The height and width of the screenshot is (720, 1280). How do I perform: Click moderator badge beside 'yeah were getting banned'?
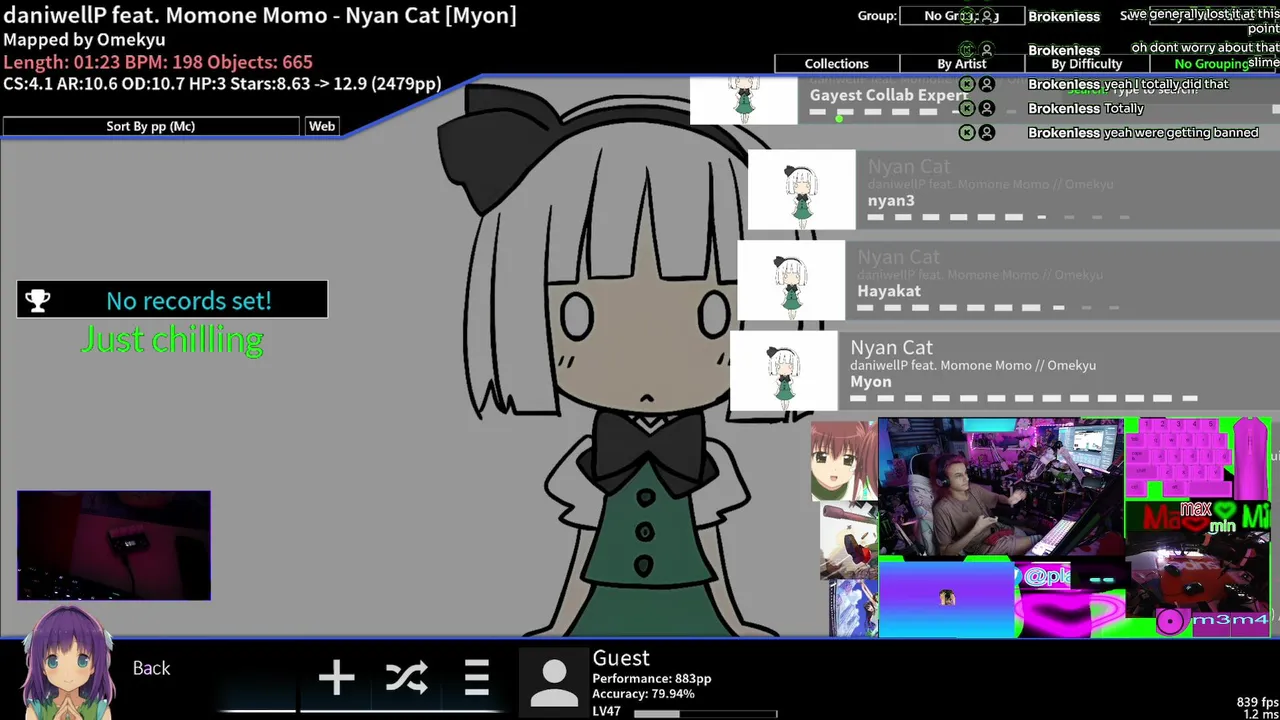[x=967, y=132]
